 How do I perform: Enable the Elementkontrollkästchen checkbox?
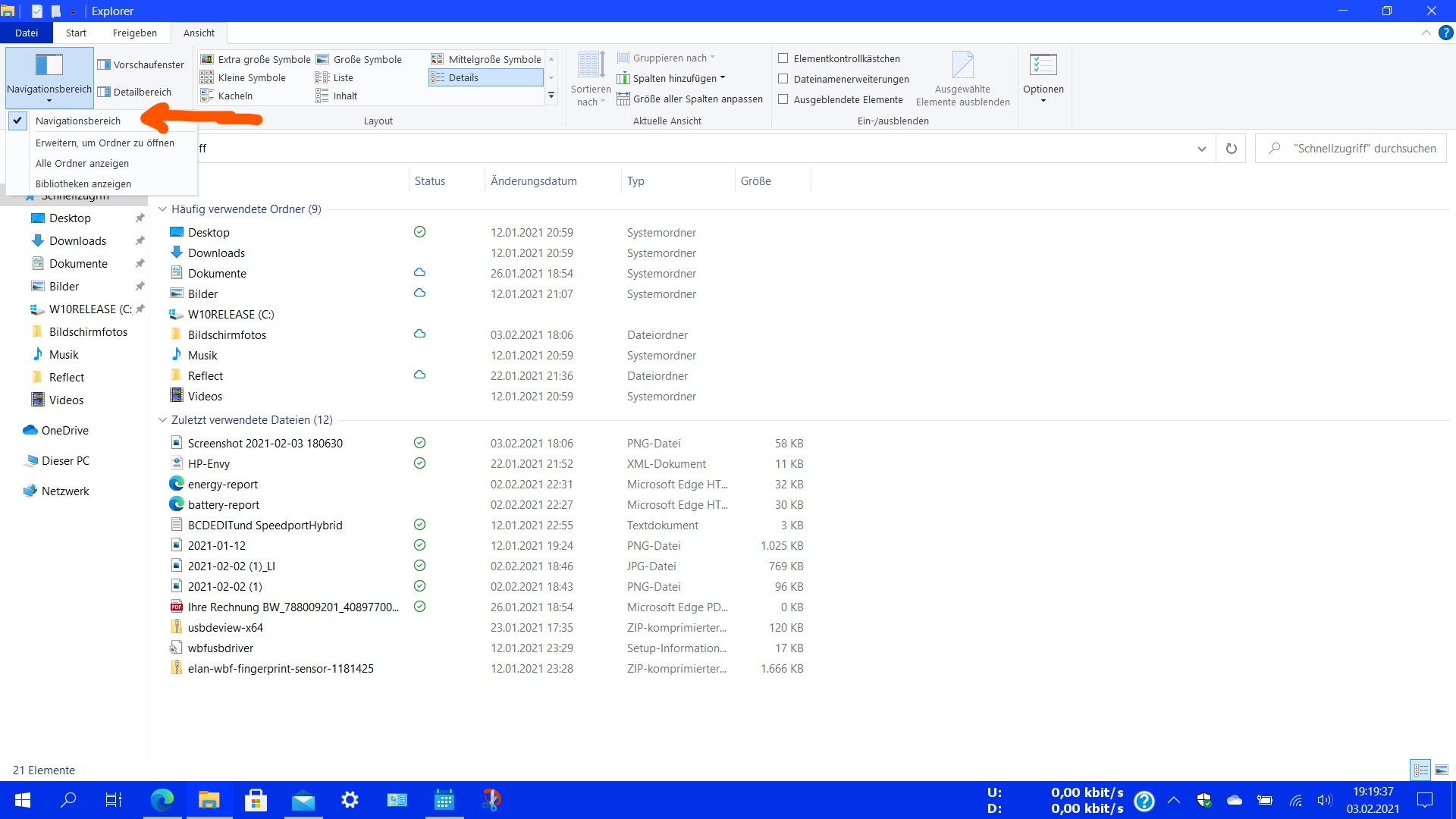click(x=783, y=58)
